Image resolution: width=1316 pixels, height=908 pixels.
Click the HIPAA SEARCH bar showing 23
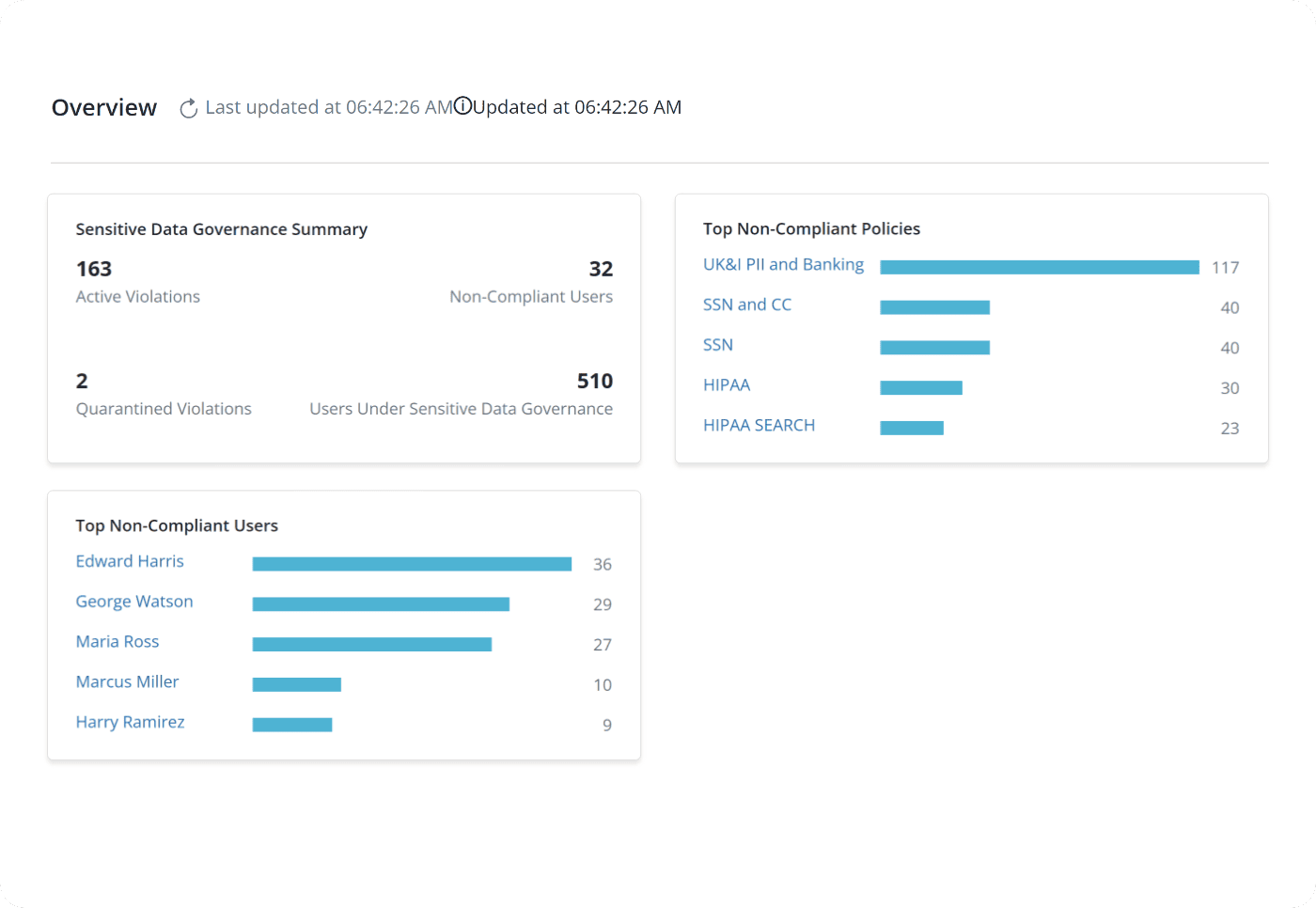(911, 428)
